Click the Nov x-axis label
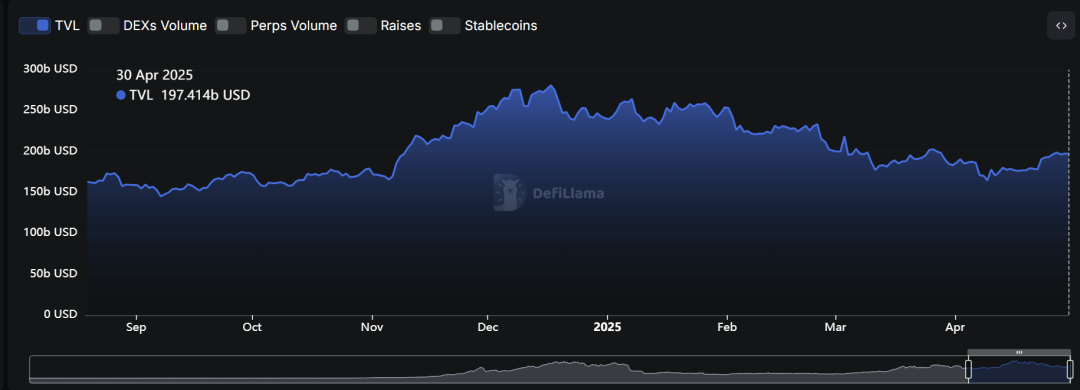Viewport: 1080px width, 390px height. pos(372,327)
